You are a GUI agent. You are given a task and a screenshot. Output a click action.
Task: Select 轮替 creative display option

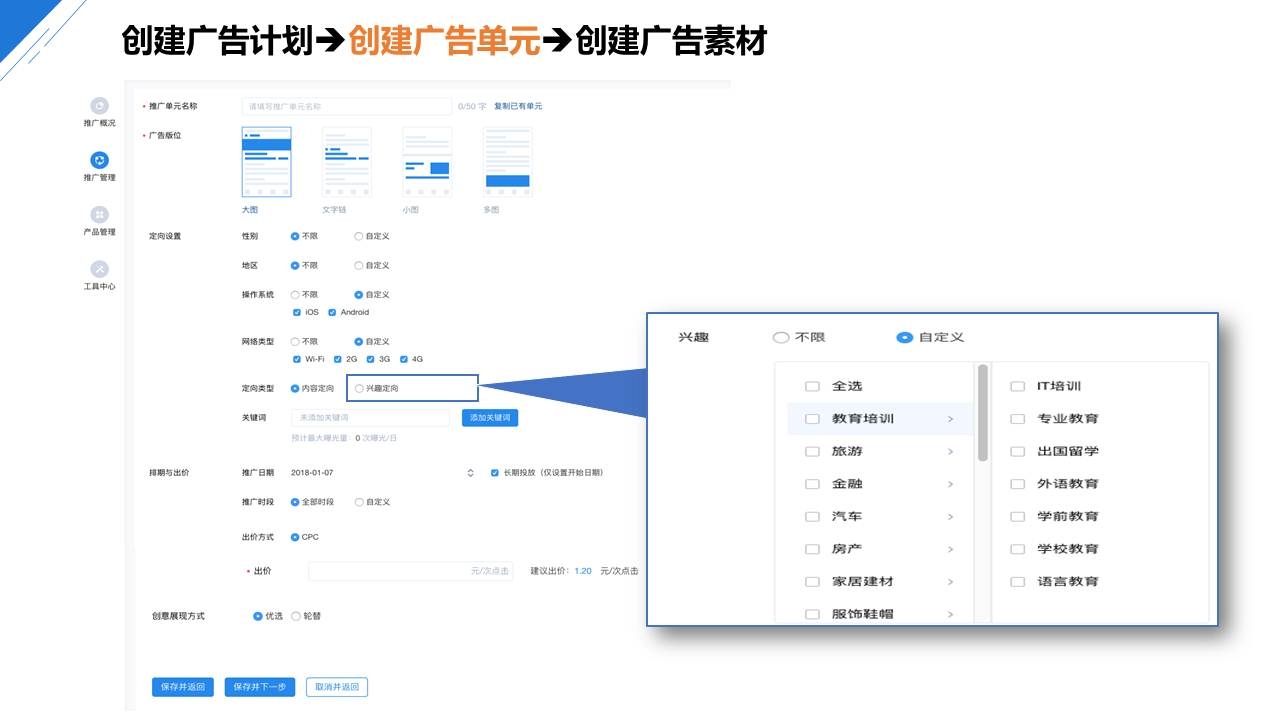point(296,616)
